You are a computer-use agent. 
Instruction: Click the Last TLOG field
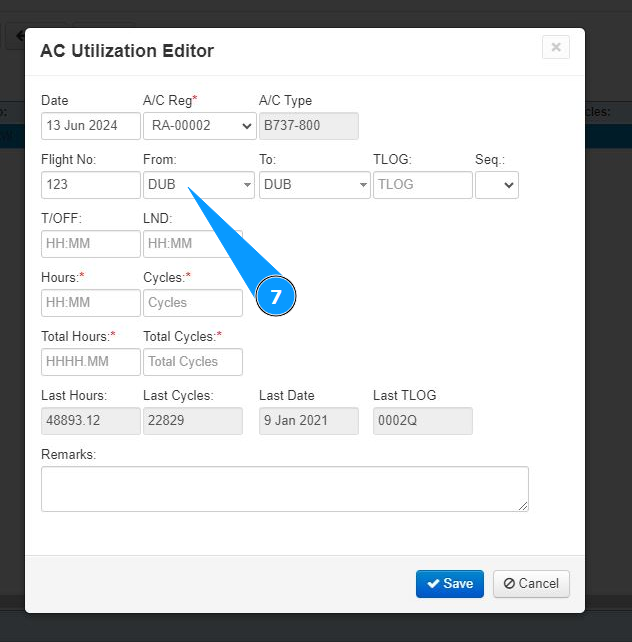coord(422,421)
